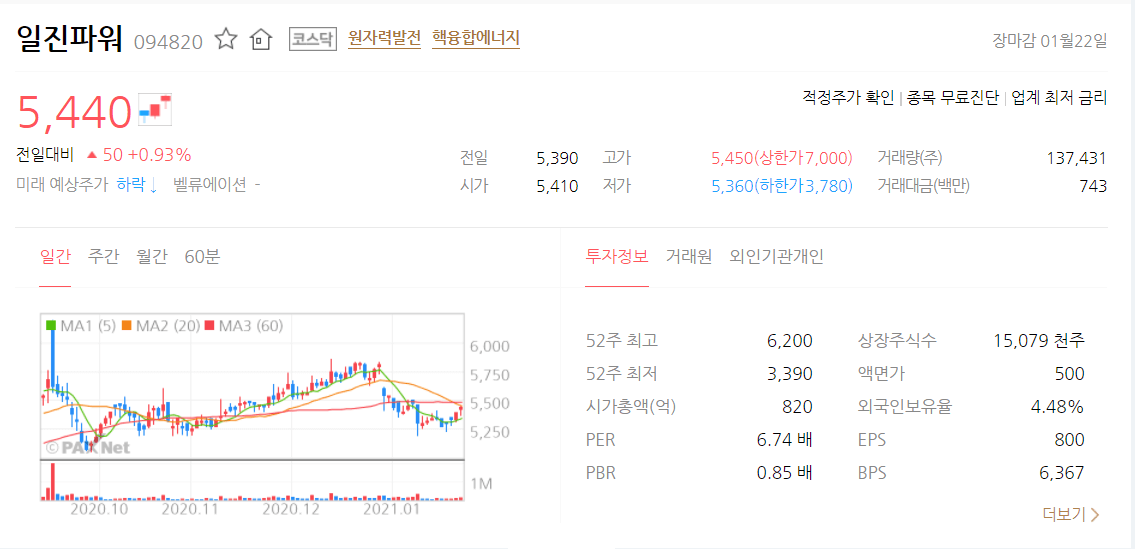Click the 일진파워 stock name heading
The width and height of the screenshot is (1135, 549).
pos(70,38)
